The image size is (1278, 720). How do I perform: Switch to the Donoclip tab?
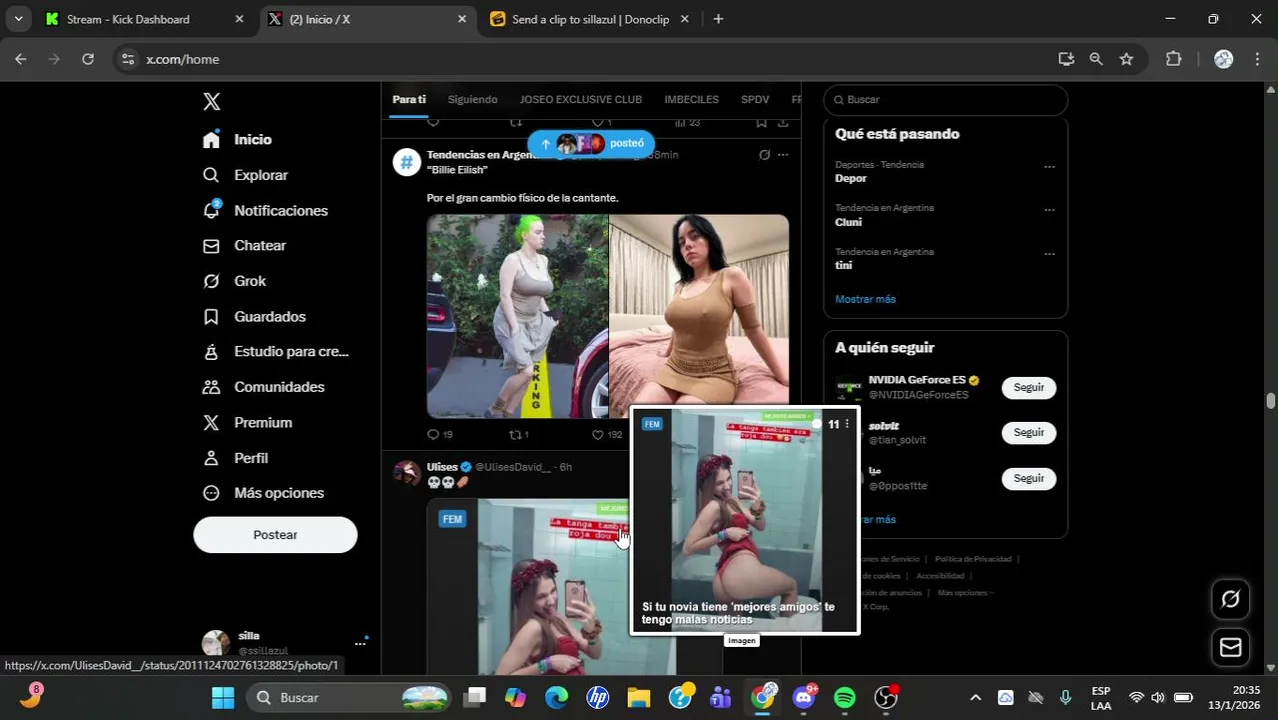coord(590,19)
